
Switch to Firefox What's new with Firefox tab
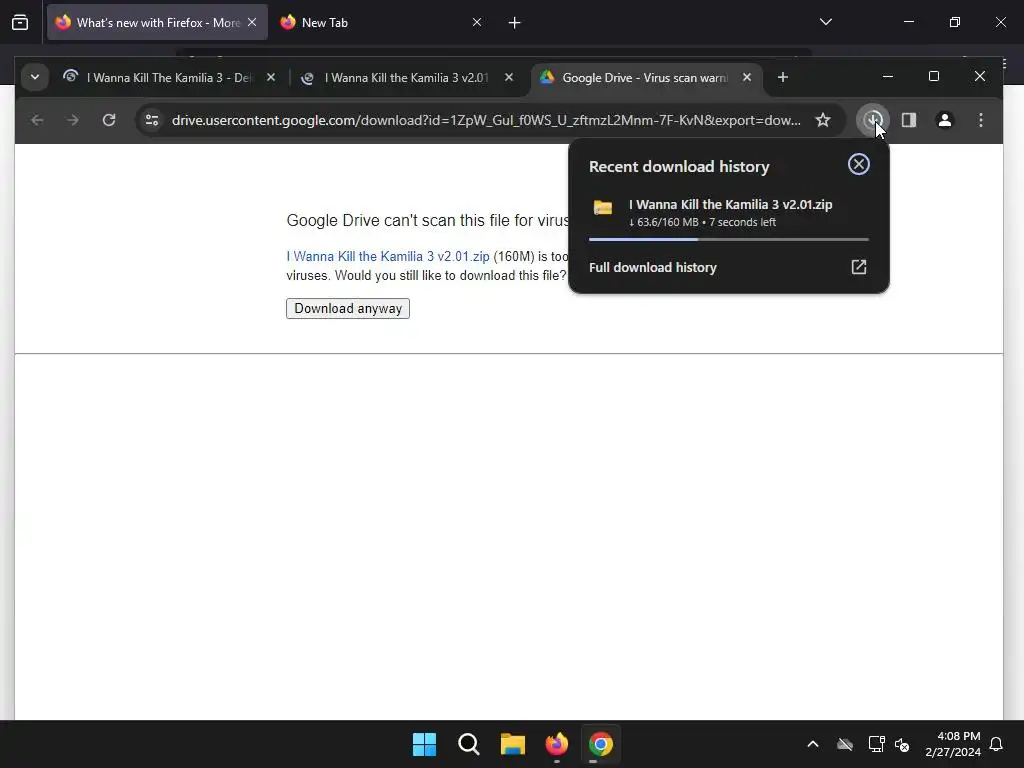[157, 22]
